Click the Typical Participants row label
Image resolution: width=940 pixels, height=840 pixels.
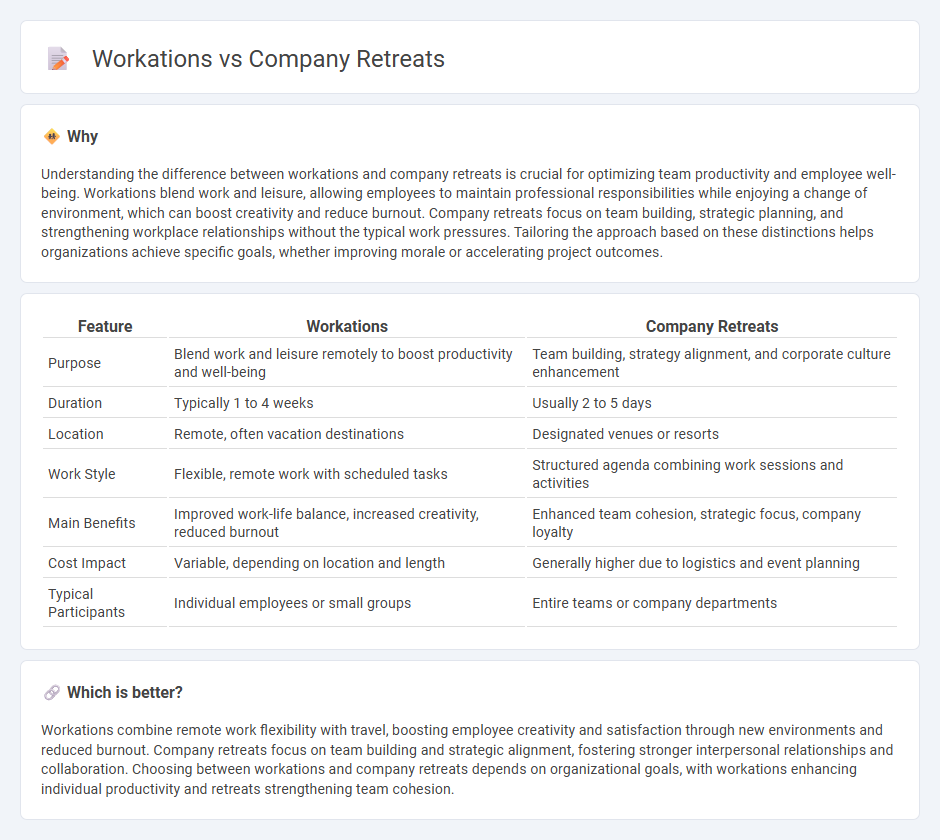pyautogui.click(x=86, y=603)
